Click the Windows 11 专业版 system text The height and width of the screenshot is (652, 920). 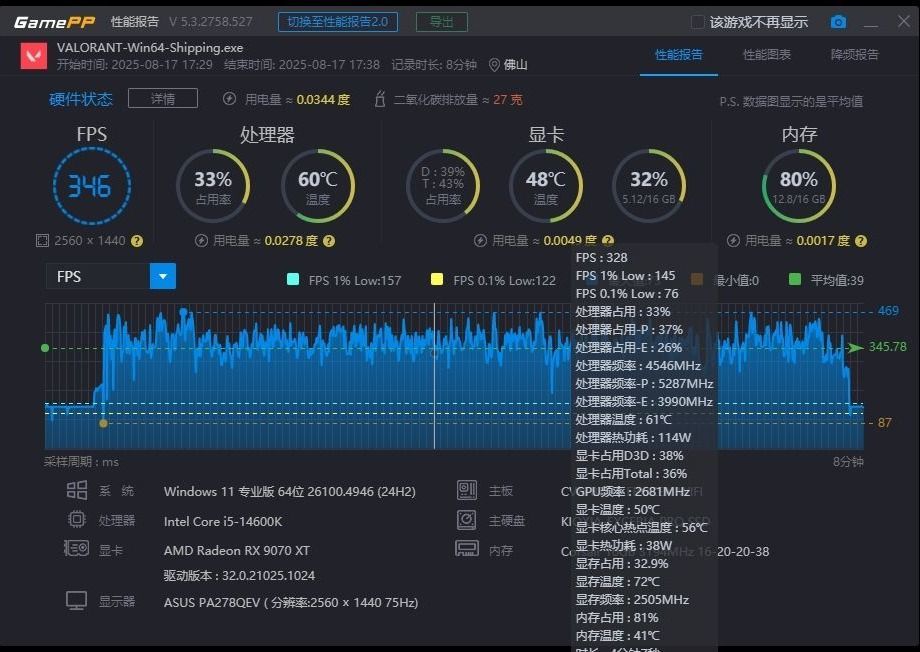[x=290, y=491]
